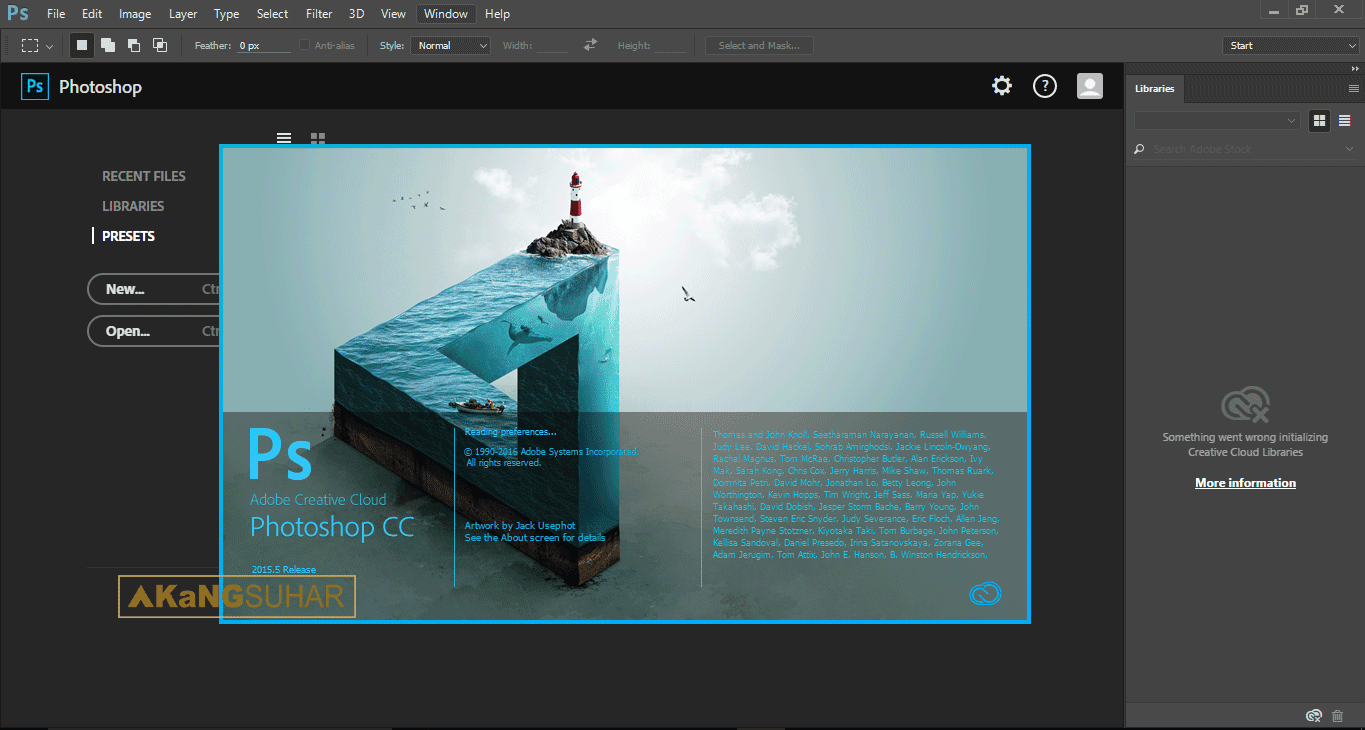This screenshot has height=730, width=1365.
Task: Click the Height input field
Action: [671, 45]
